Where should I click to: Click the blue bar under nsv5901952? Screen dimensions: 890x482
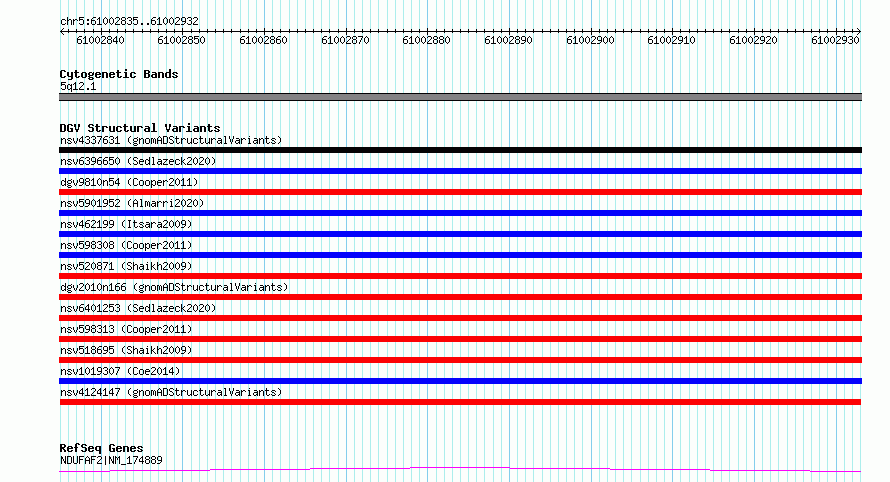click(x=460, y=213)
